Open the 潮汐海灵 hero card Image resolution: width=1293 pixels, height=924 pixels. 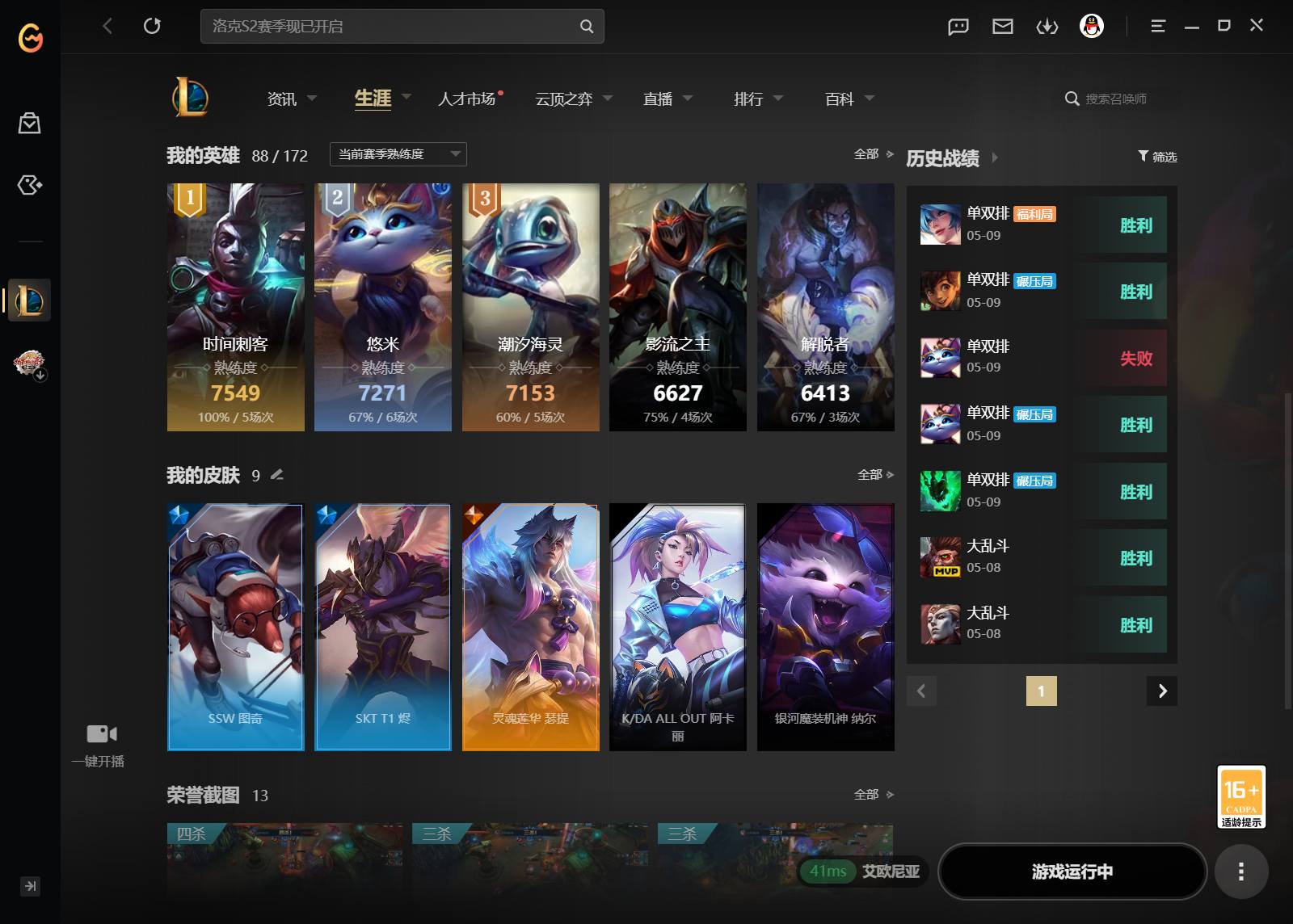(531, 307)
